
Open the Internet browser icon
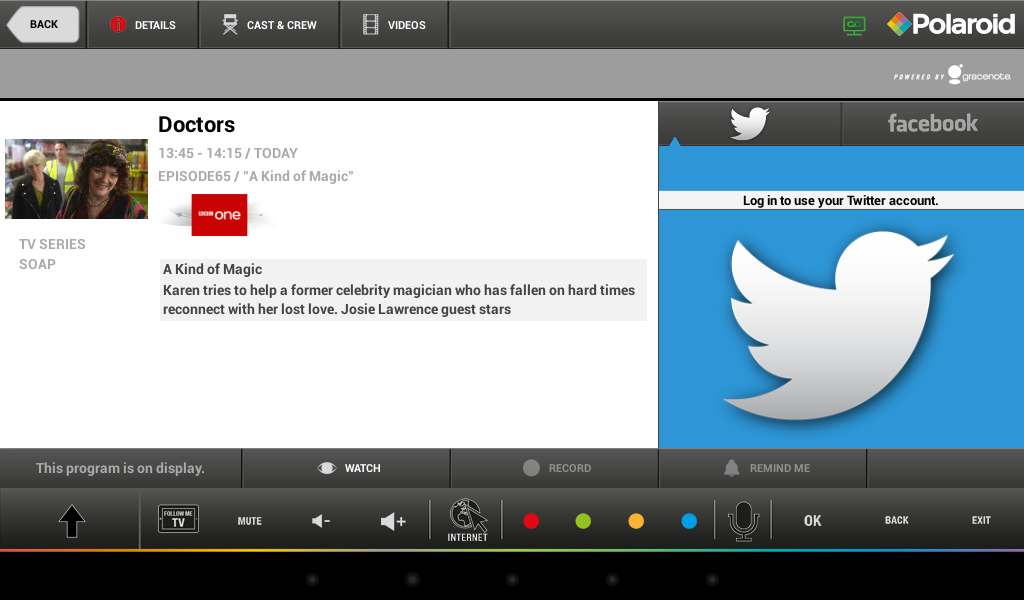[468, 520]
